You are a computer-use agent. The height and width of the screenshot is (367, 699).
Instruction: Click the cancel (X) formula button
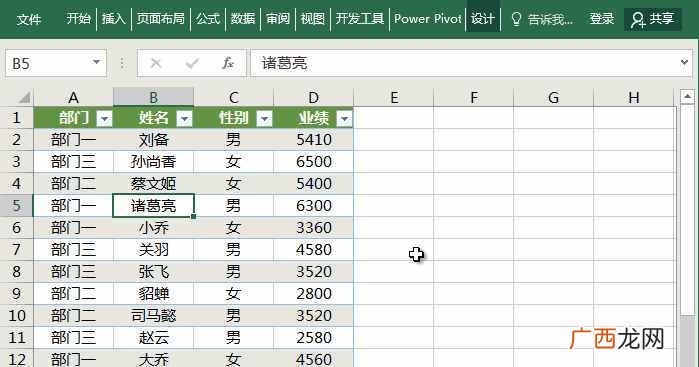156,63
